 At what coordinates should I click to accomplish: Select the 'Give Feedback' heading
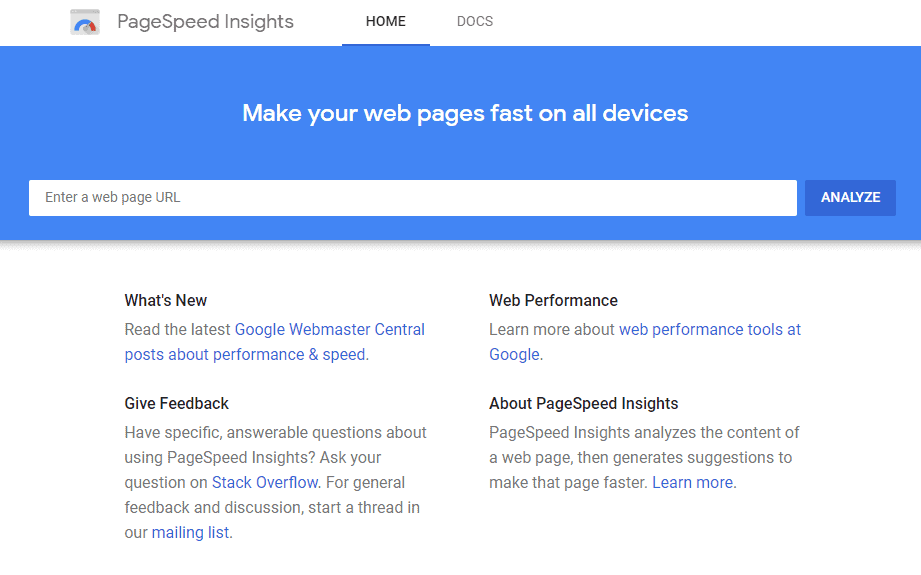pos(176,403)
